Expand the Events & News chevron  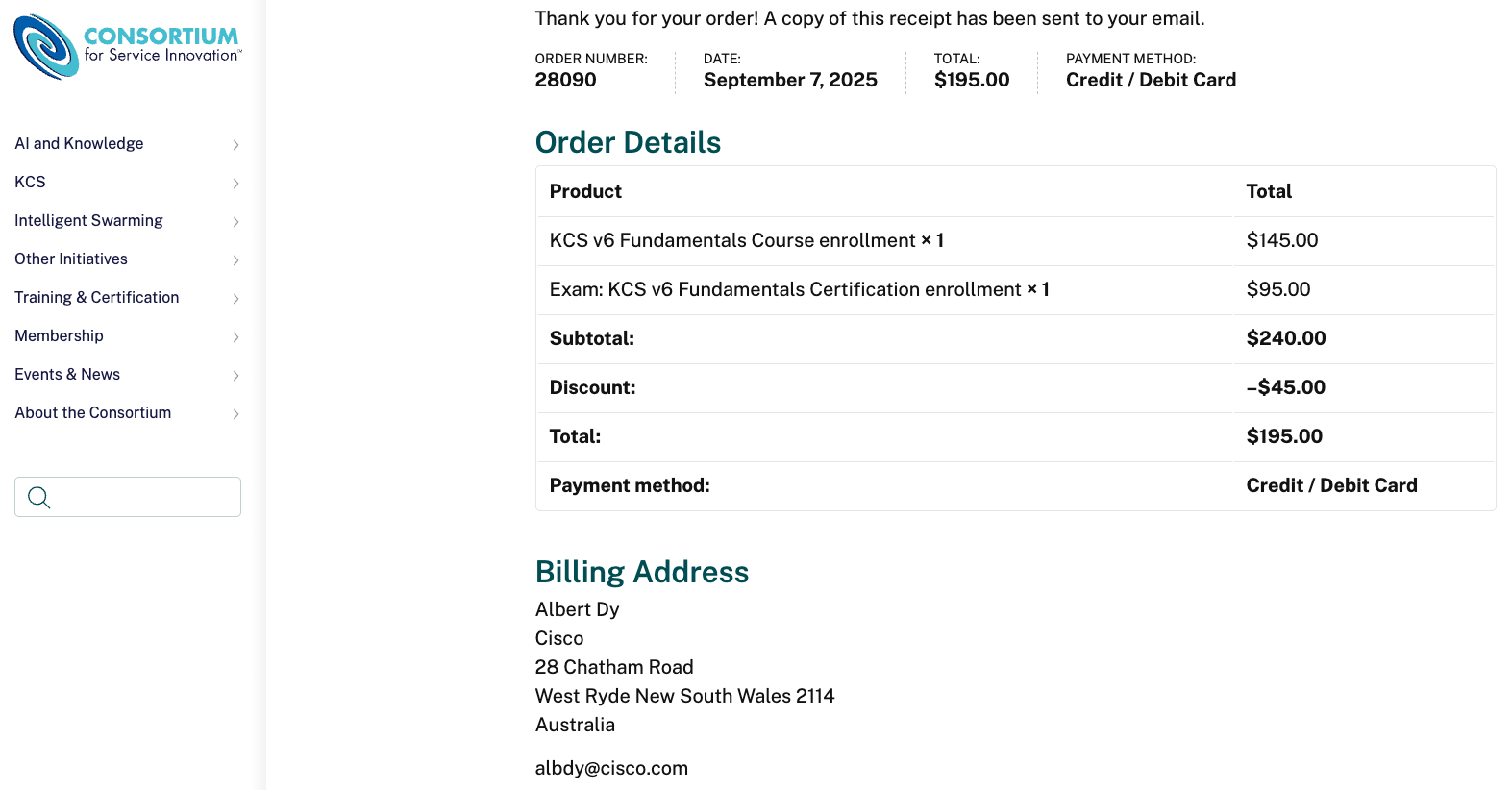pos(235,376)
